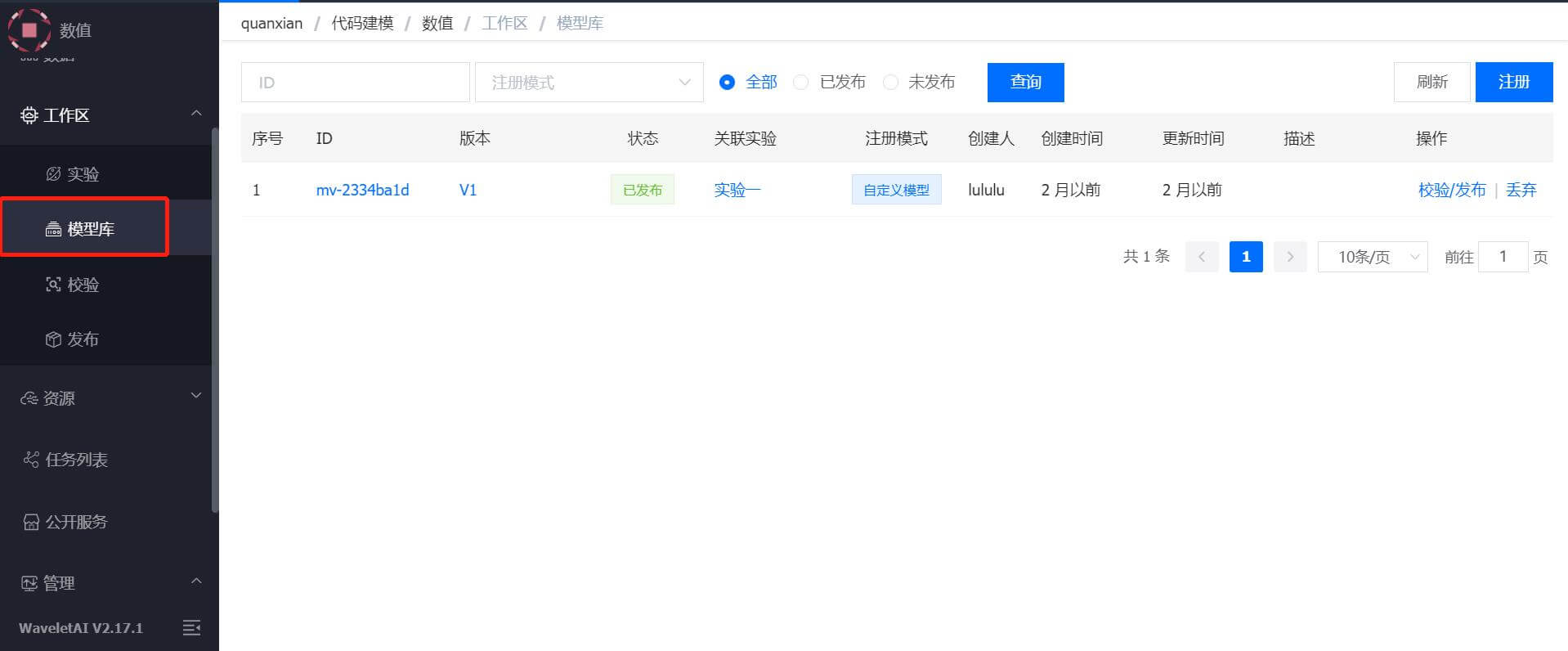Select the 全部 radio button
Viewport: 1568px width, 651px height.
coord(727,83)
